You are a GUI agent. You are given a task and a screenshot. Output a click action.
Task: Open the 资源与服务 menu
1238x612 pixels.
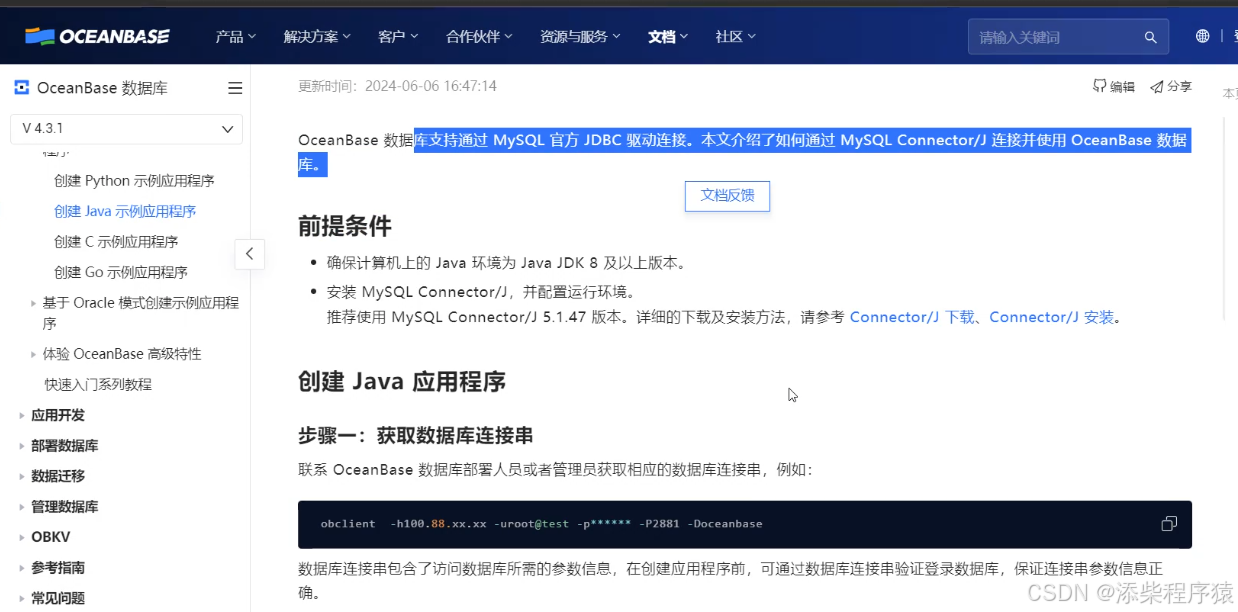tap(580, 37)
